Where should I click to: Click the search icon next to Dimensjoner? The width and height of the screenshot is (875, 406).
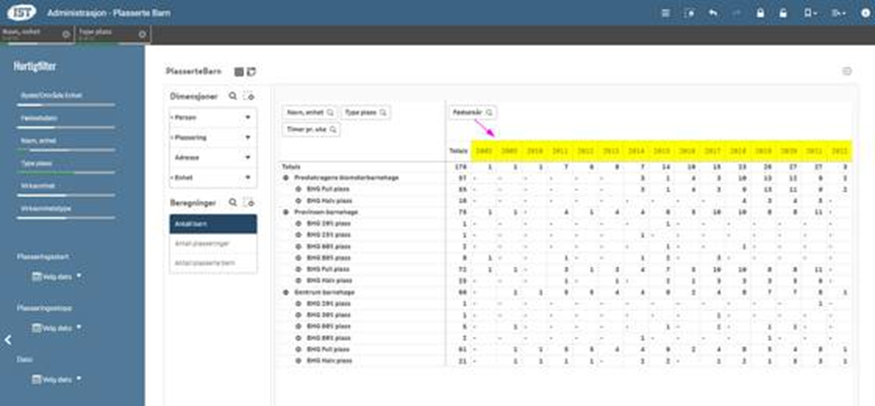click(233, 96)
